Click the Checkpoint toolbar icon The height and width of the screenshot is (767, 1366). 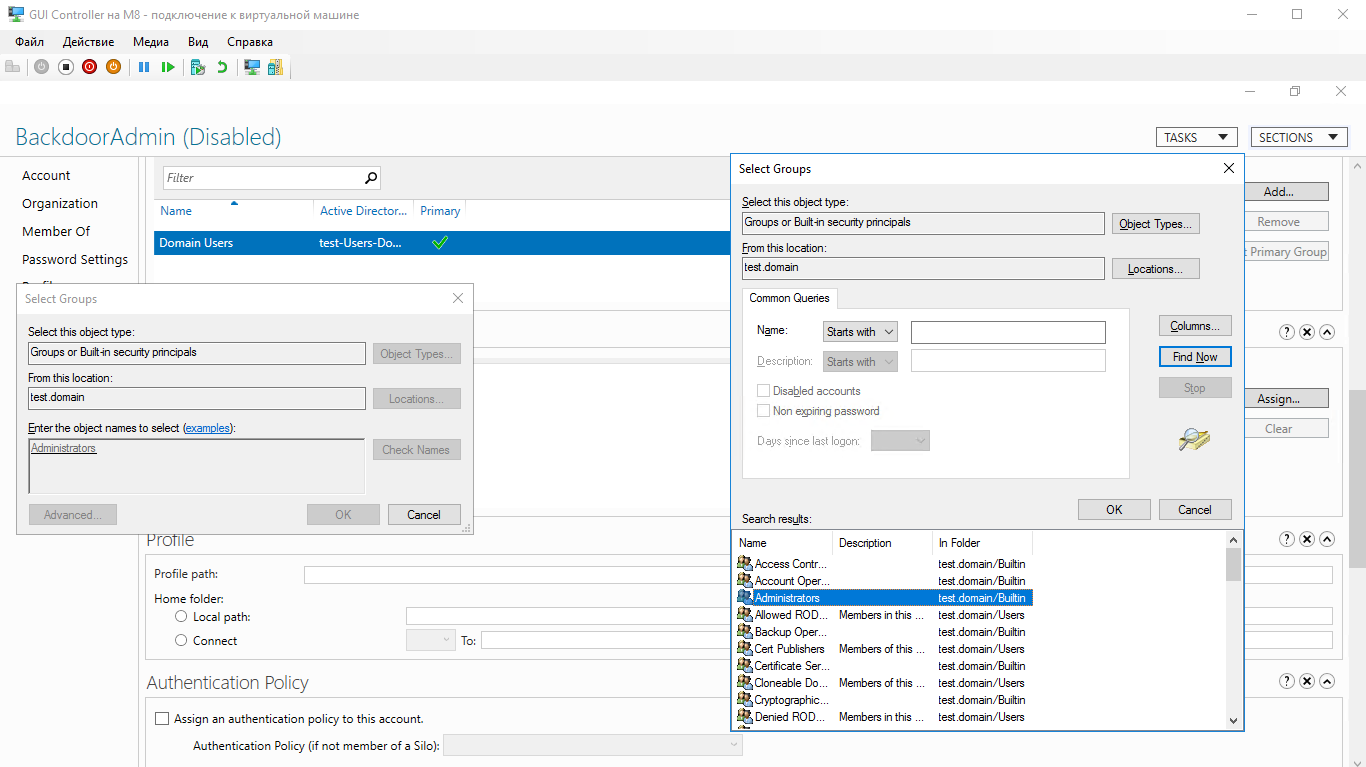pos(198,67)
